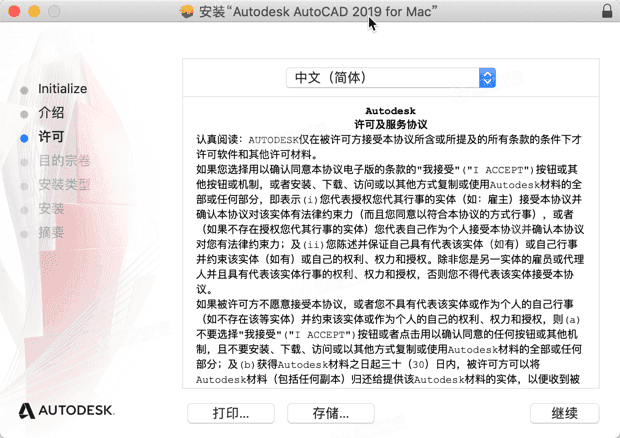The width and height of the screenshot is (620, 438).
Task: Click the 继续 button to proceed
Action: coord(564,413)
